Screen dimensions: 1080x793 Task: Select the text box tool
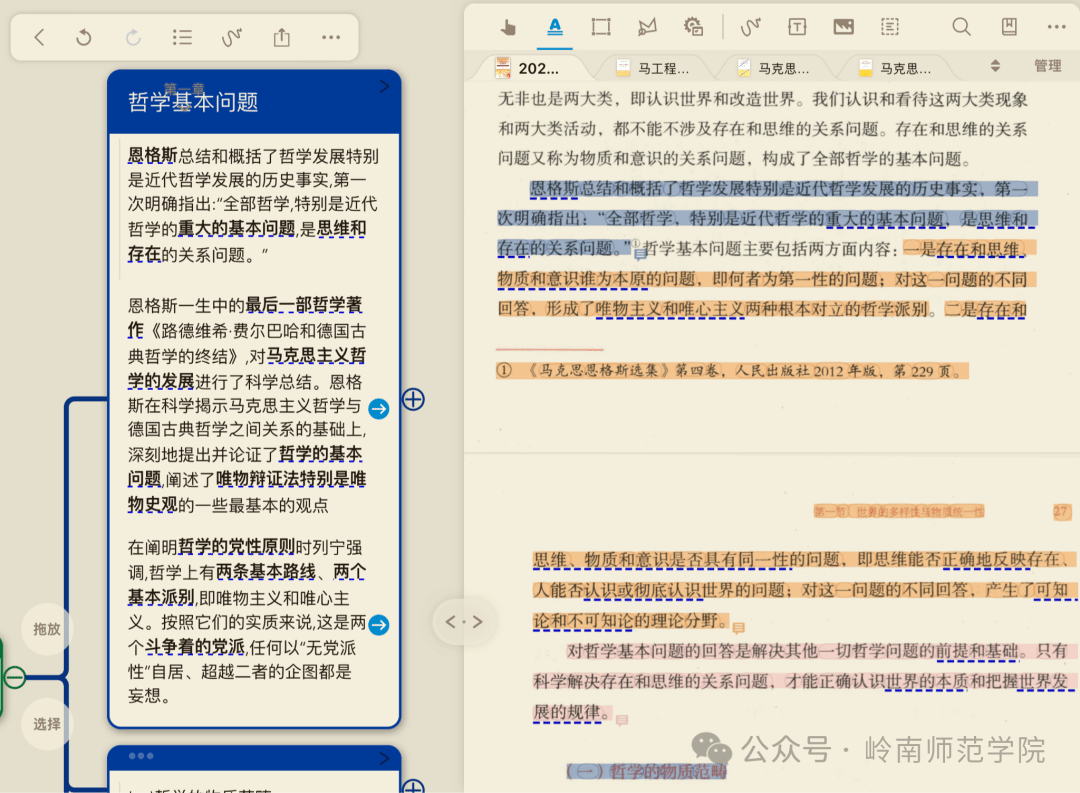pos(797,27)
